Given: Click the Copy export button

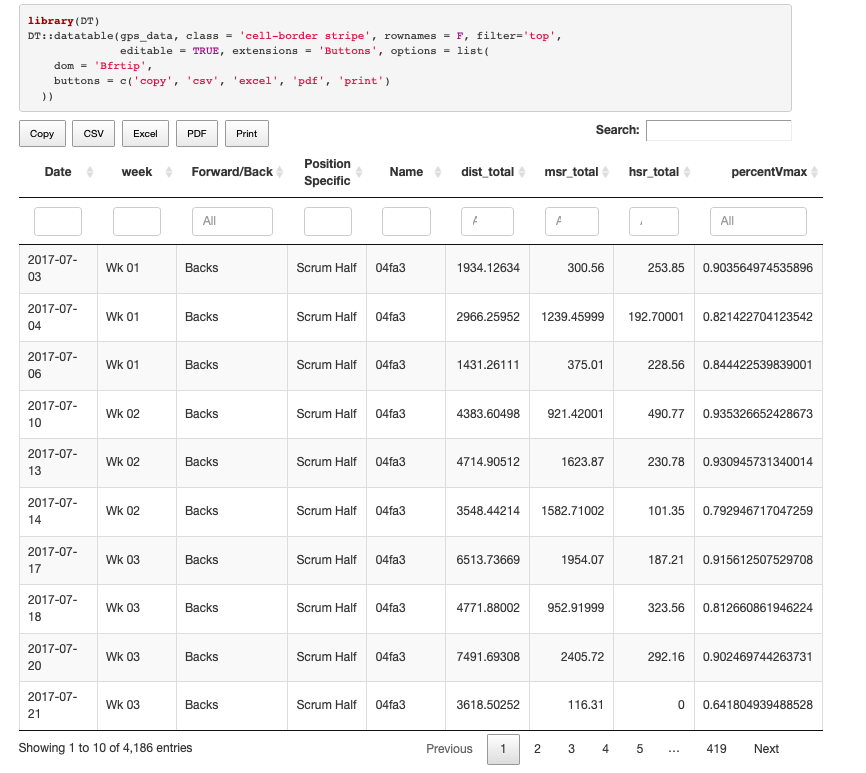Looking at the screenshot, I should tap(42, 134).
